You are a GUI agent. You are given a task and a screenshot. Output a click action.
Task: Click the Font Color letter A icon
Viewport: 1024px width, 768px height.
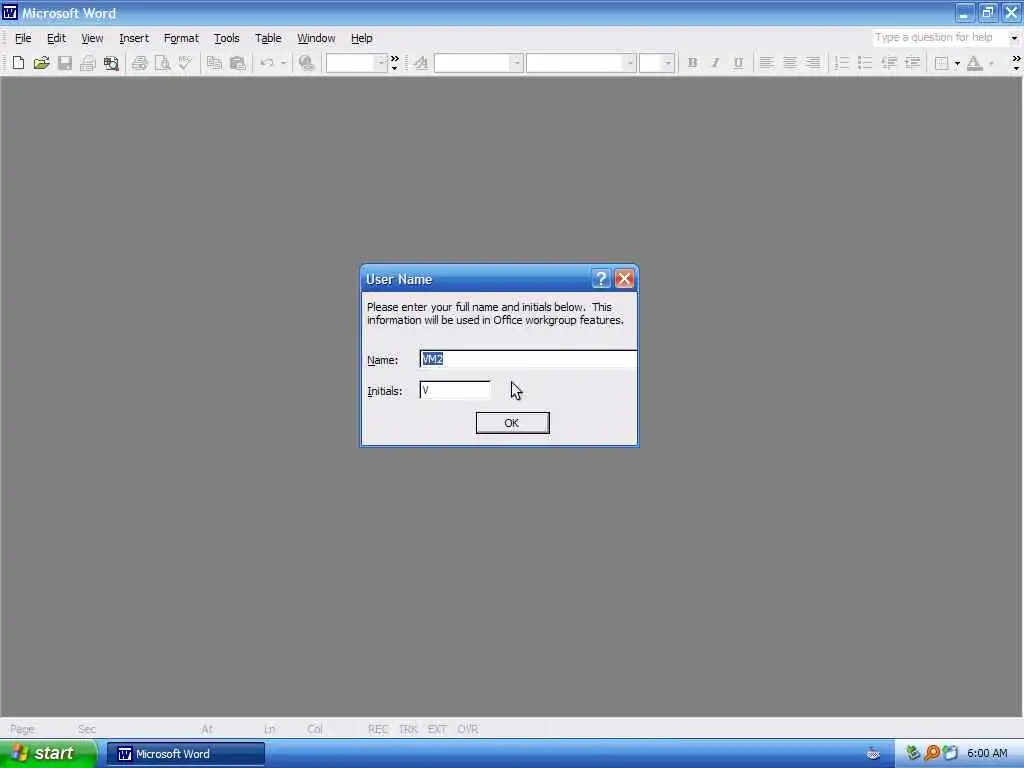click(974, 63)
